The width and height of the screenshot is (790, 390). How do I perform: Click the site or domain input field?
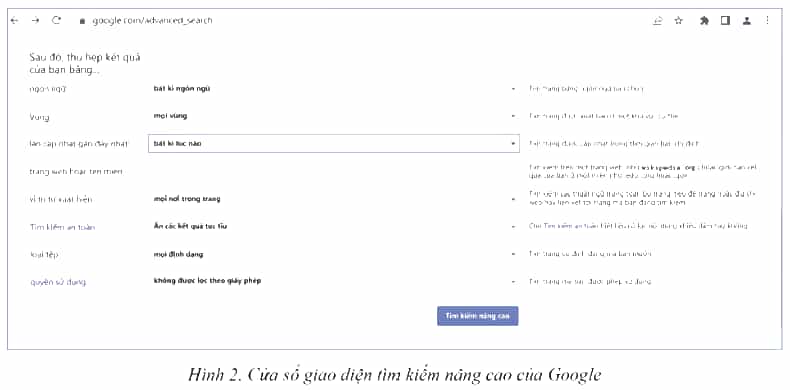click(334, 171)
